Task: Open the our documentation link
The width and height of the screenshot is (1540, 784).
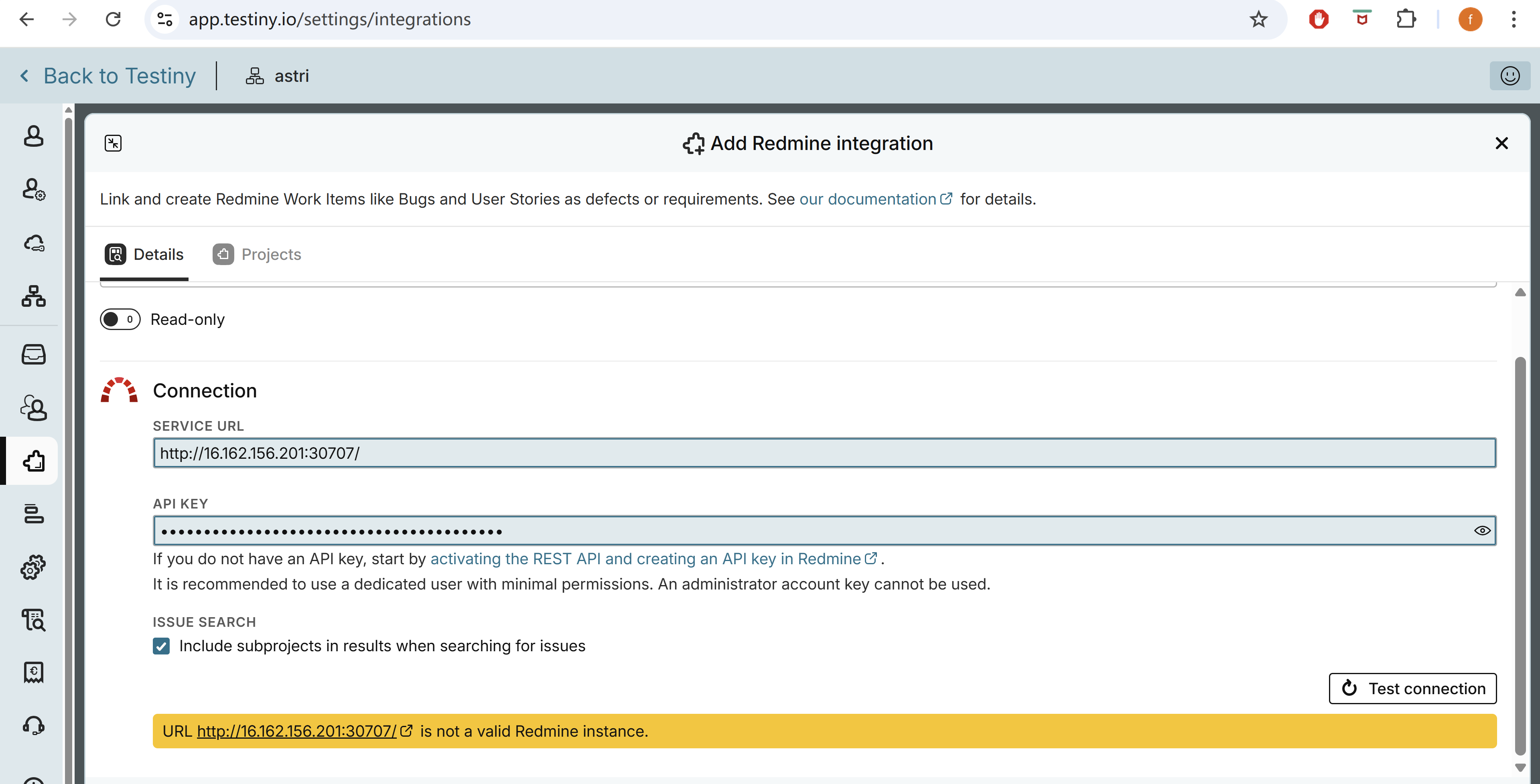Action: [x=867, y=199]
